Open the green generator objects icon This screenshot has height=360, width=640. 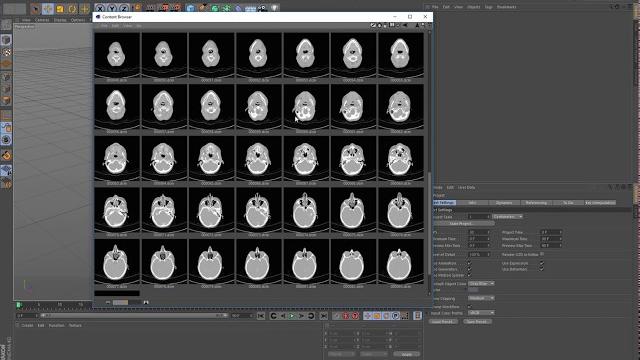(215, 7)
